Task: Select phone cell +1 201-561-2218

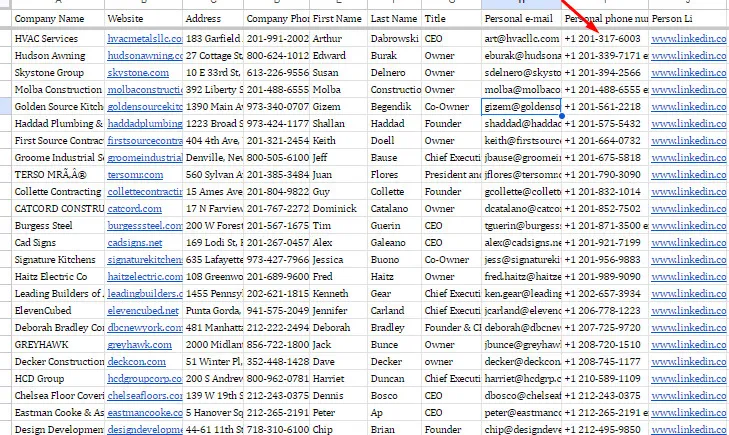Action: (605, 107)
